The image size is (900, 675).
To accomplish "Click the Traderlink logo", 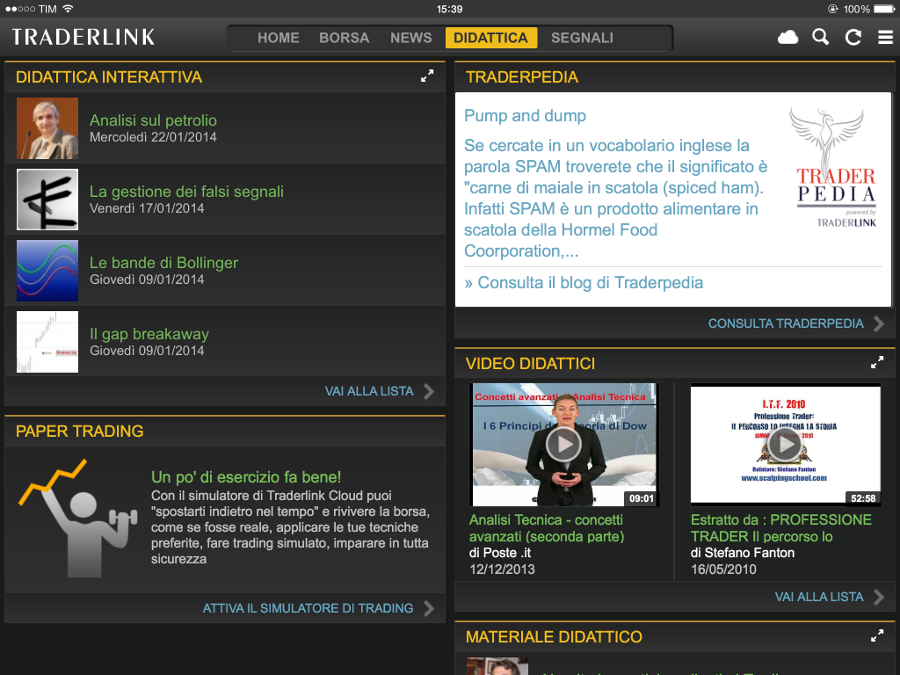I will (84, 38).
